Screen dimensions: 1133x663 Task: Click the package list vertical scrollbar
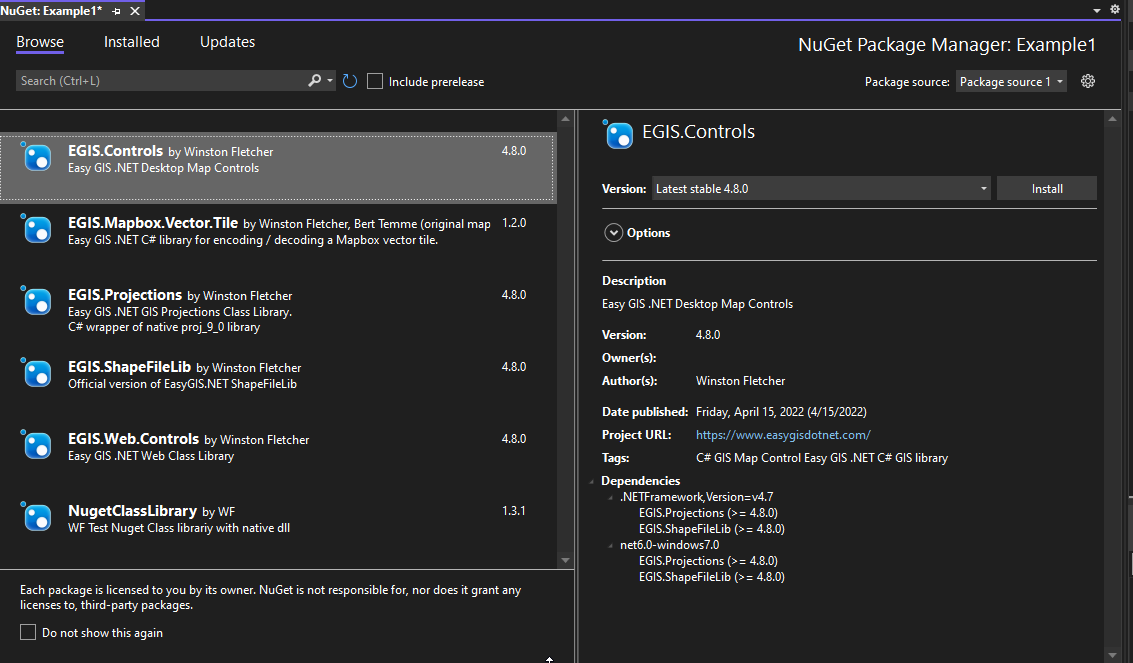pos(565,340)
